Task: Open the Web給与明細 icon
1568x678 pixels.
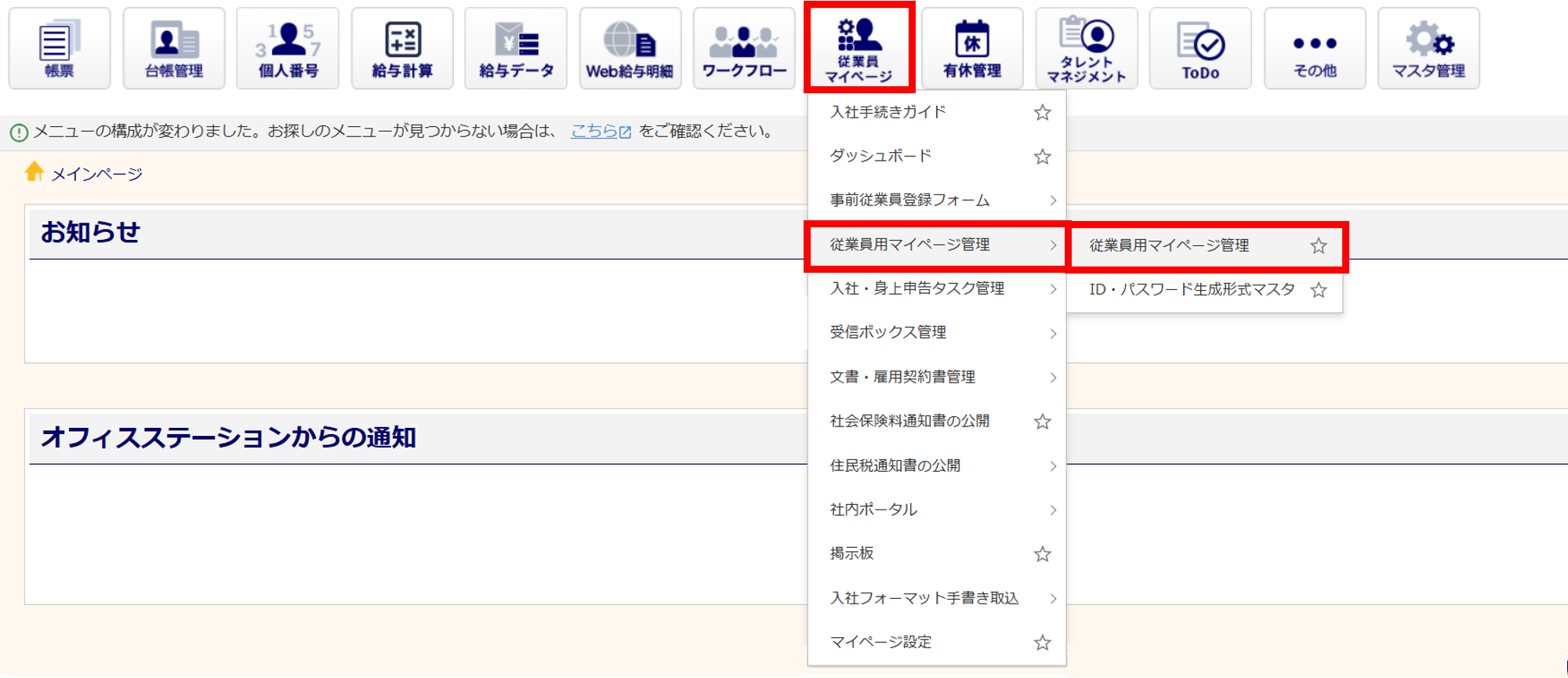Action: pyautogui.click(x=630, y=49)
